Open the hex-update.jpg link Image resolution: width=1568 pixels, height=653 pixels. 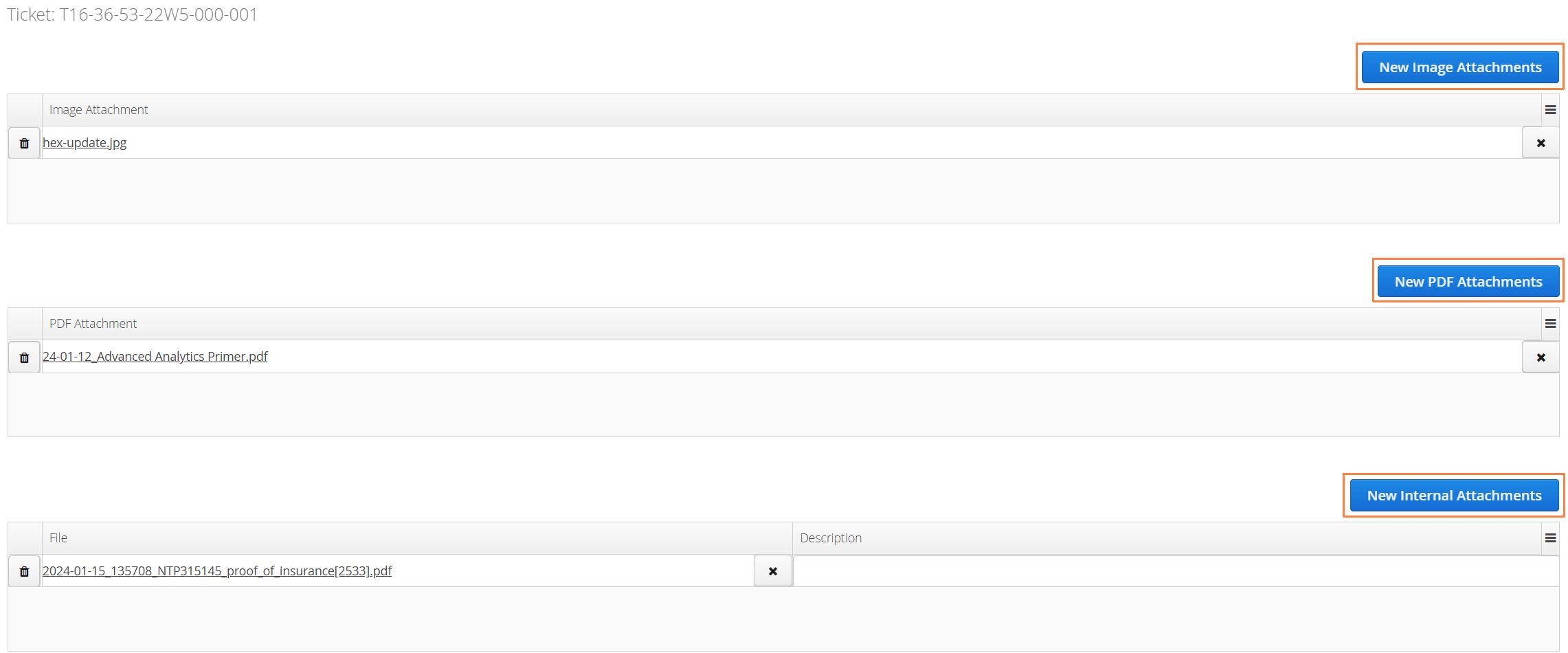(x=85, y=143)
